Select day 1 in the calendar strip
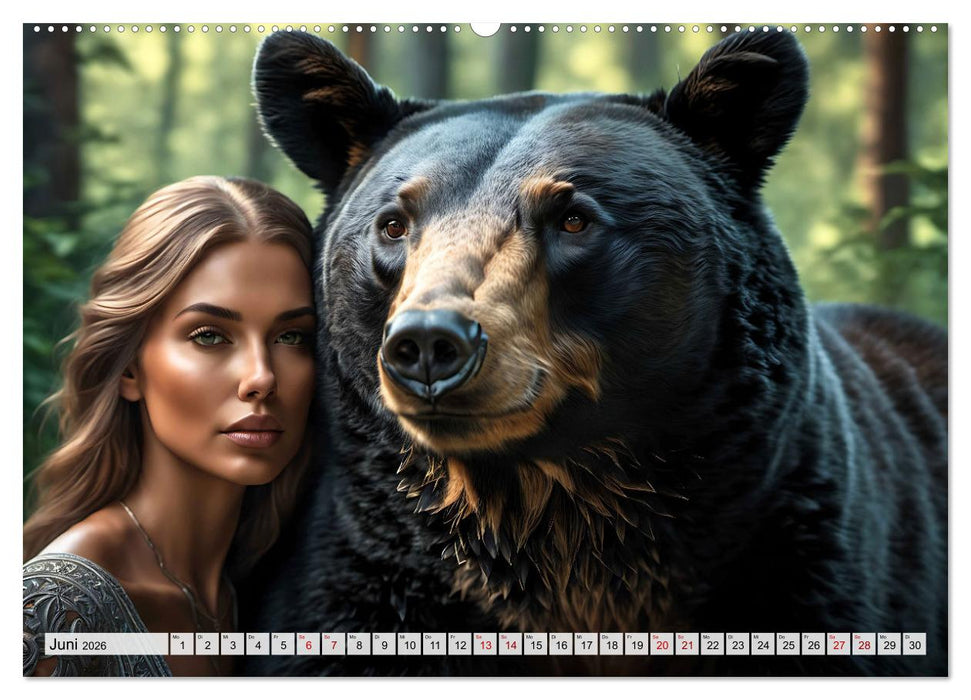Screen dimensions: 971x700 tap(182, 644)
